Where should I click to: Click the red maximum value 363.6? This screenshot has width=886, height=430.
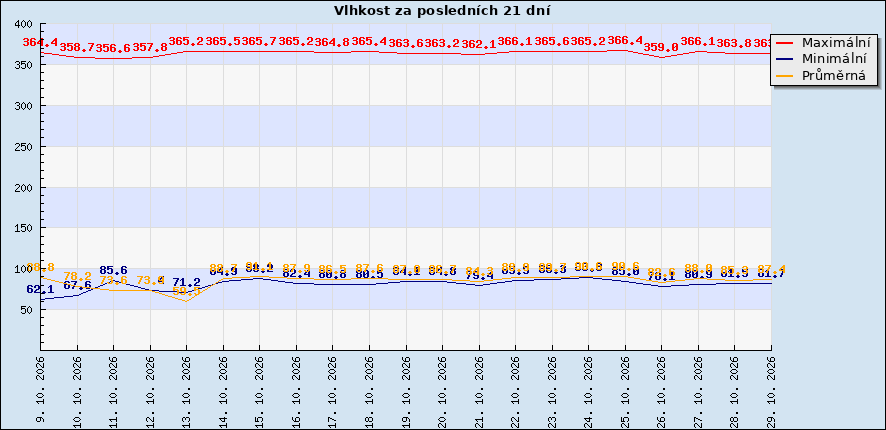pos(406,43)
